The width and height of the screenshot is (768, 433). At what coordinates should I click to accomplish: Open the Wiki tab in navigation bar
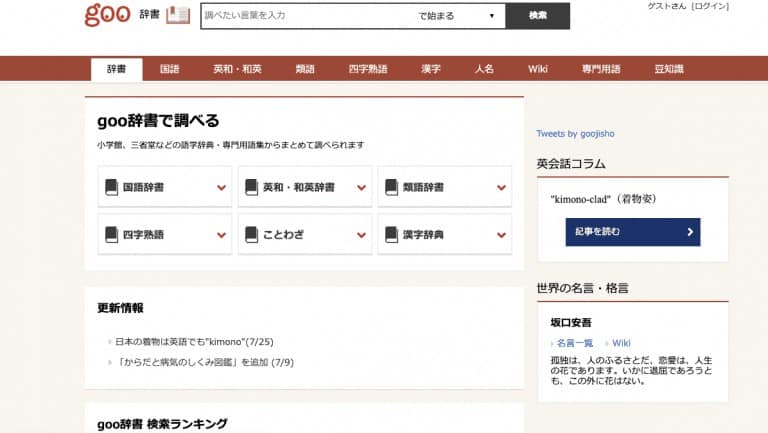click(537, 69)
